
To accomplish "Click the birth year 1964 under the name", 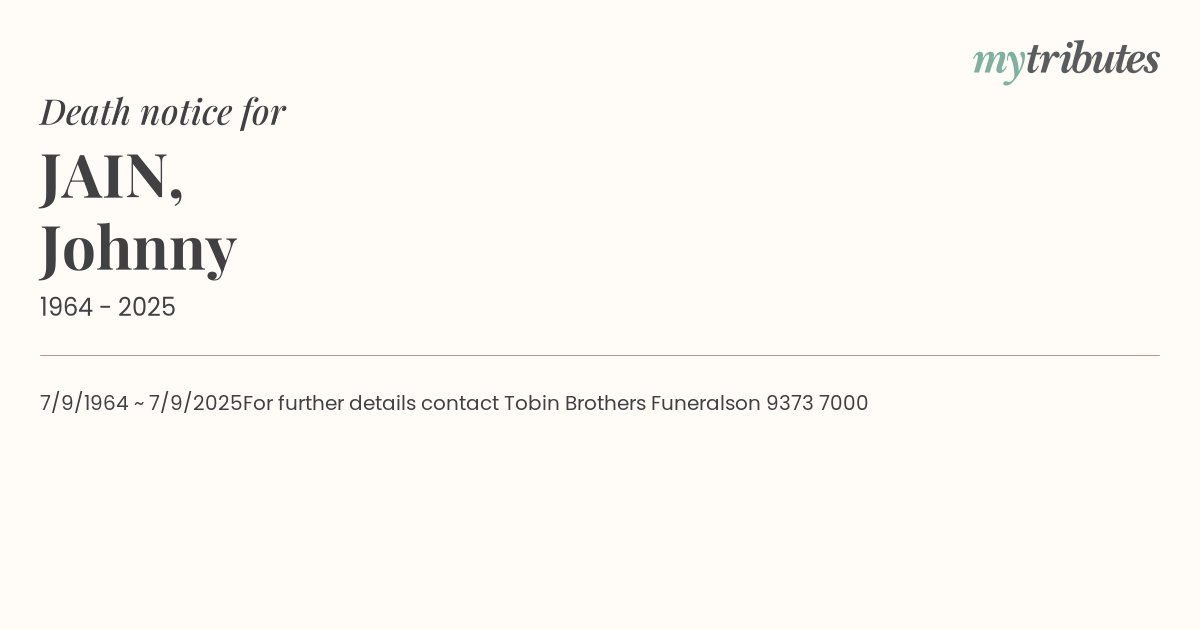I will 66,308.
